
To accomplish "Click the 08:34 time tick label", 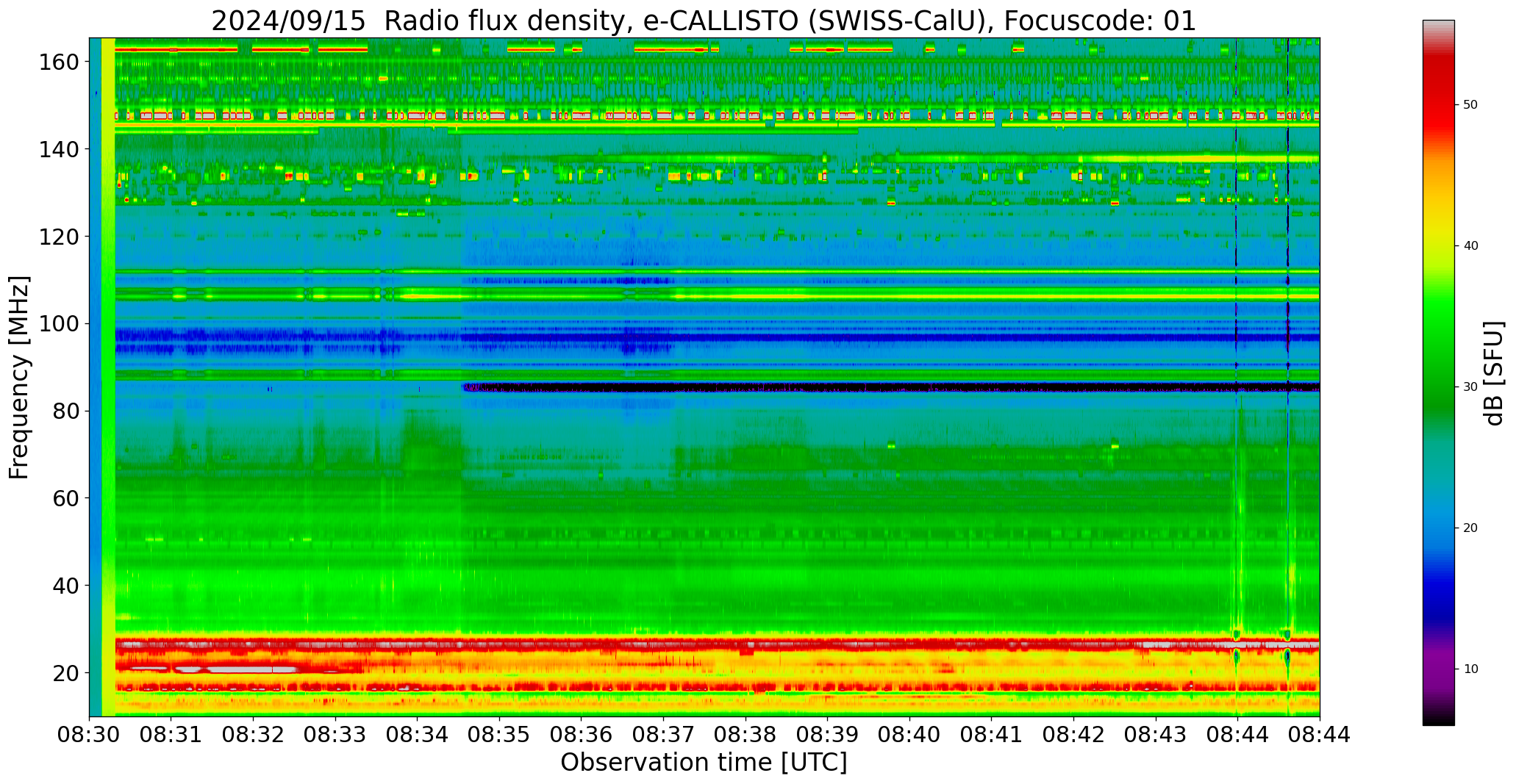I will click(x=418, y=735).
